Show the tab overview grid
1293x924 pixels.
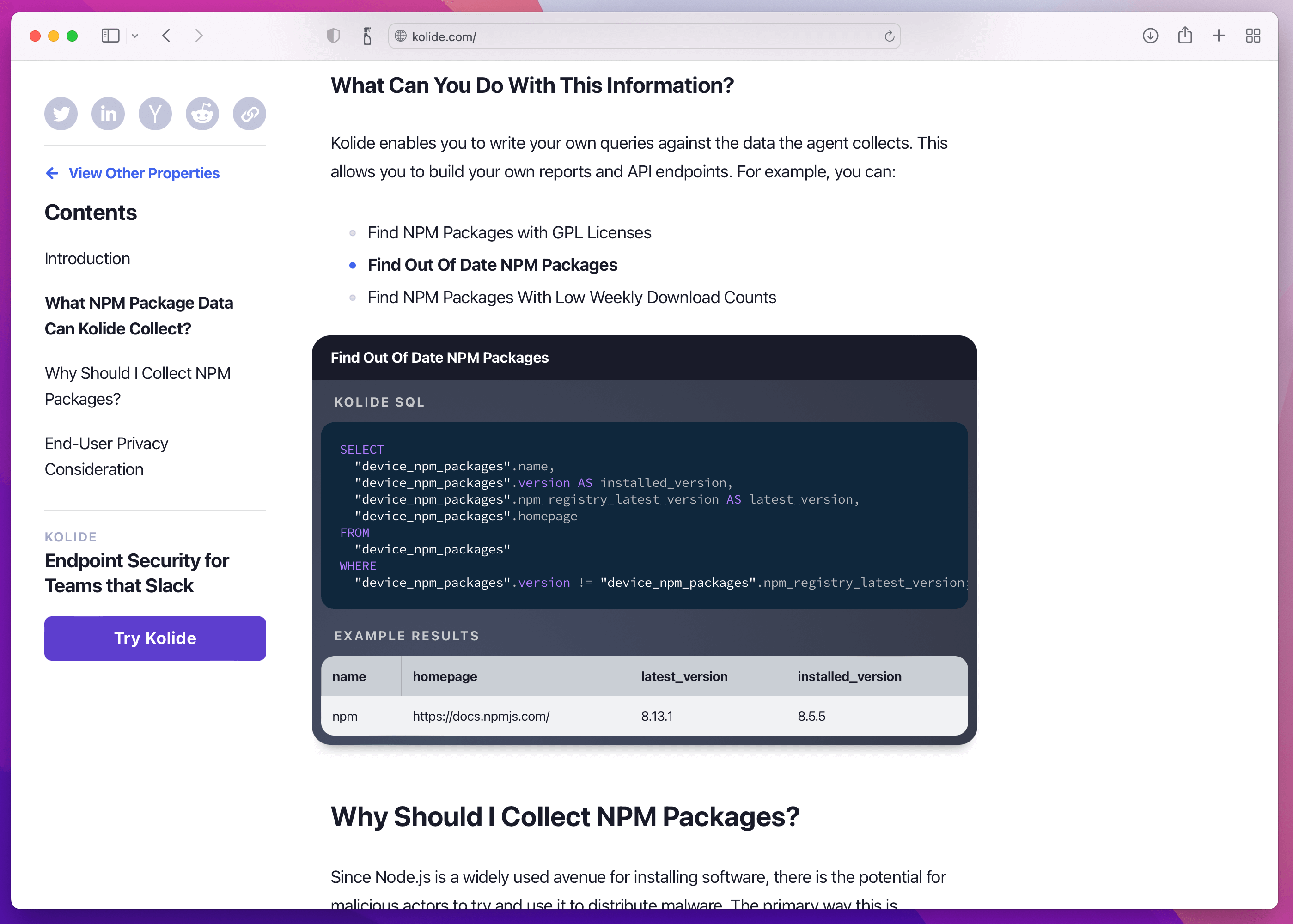(x=1253, y=36)
